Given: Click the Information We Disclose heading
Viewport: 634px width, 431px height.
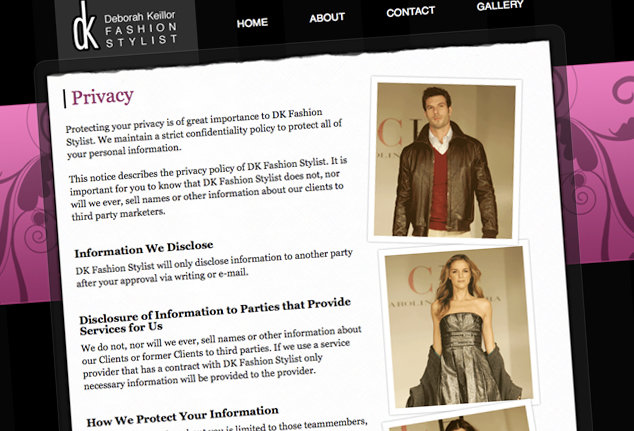Looking at the screenshot, I should [x=144, y=249].
